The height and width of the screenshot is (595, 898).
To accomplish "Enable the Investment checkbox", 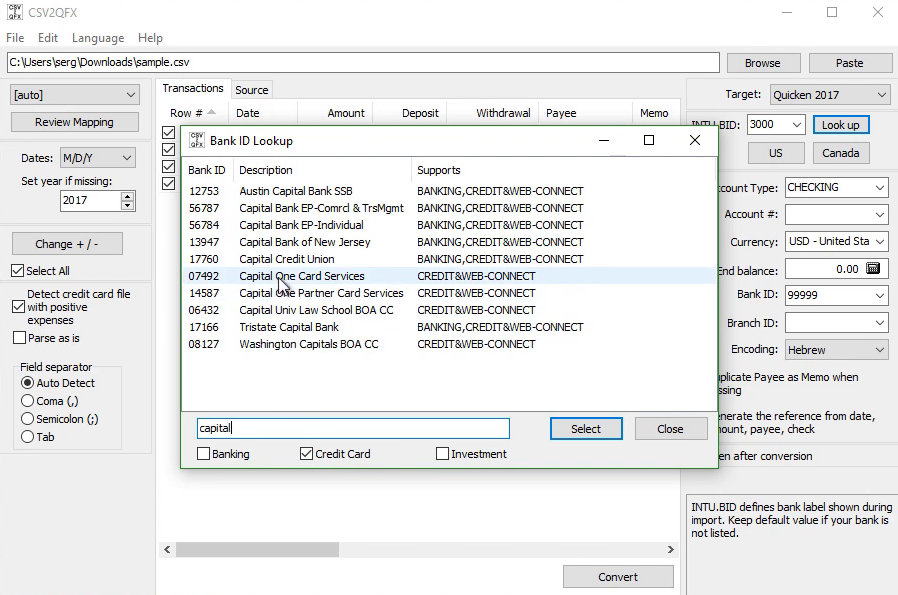I will point(442,454).
